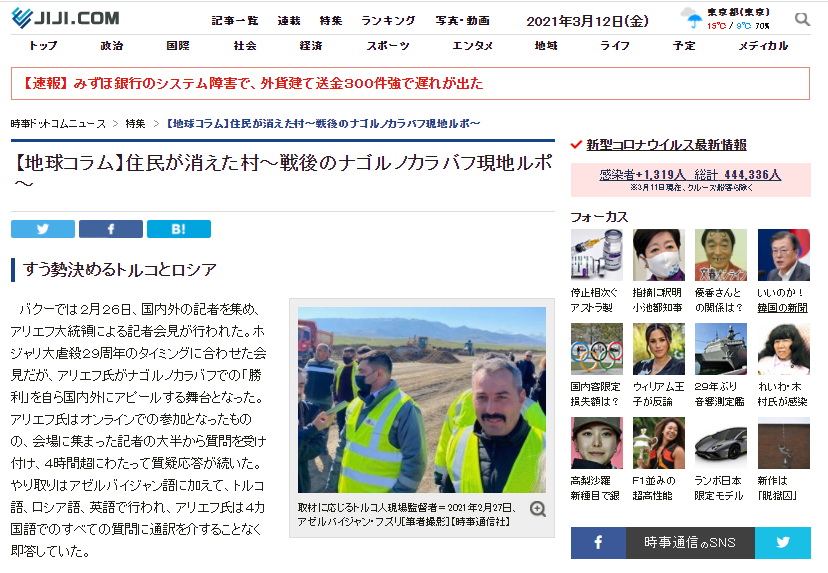
Task: Check Tokyo weather umbrella icon
Action: pos(693,20)
